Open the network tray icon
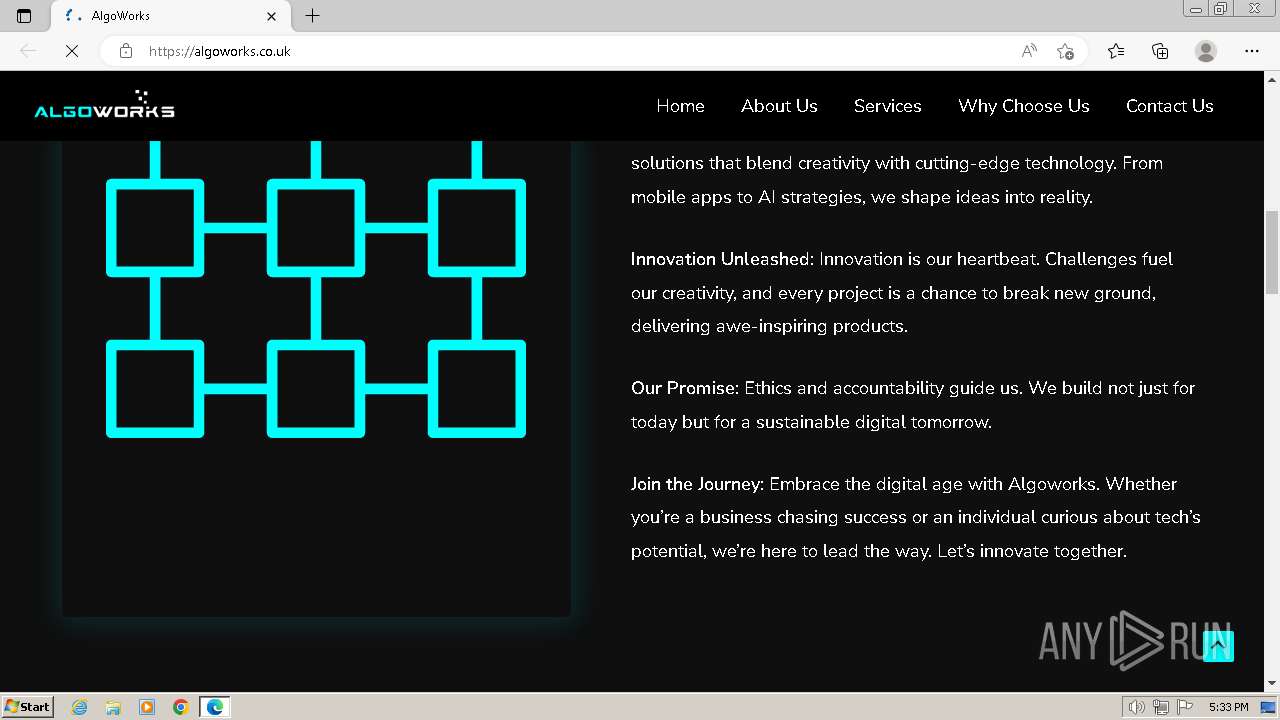This screenshot has height=720, width=1280. point(1161,707)
